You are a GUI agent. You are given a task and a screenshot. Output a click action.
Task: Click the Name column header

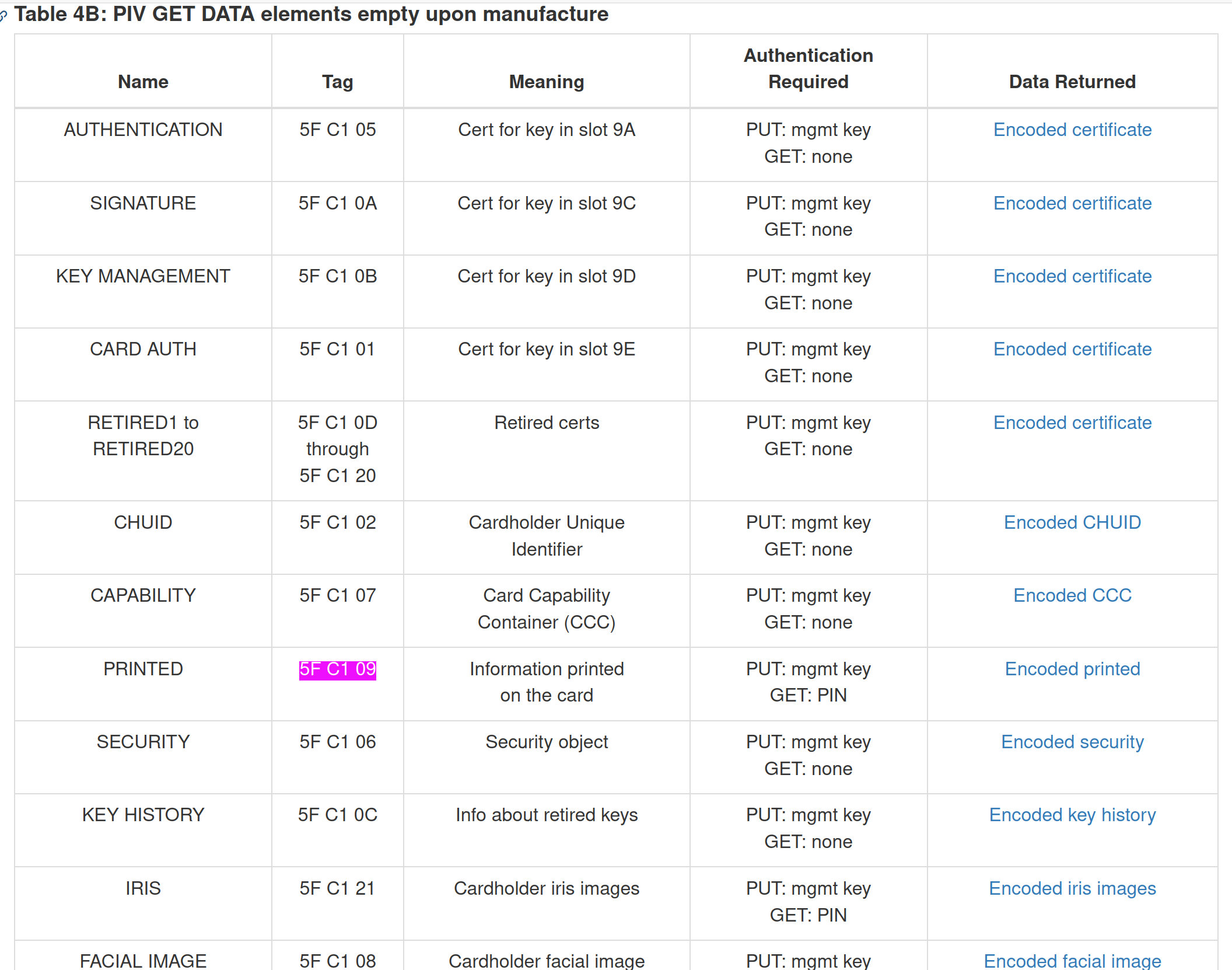tap(143, 82)
